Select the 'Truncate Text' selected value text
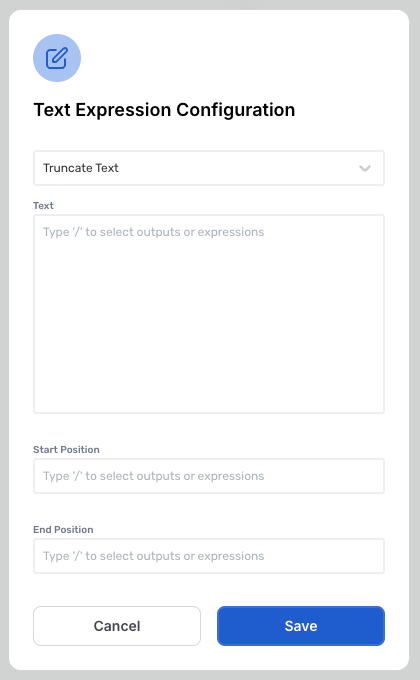Screen dimensions: 420x680 coord(81,168)
